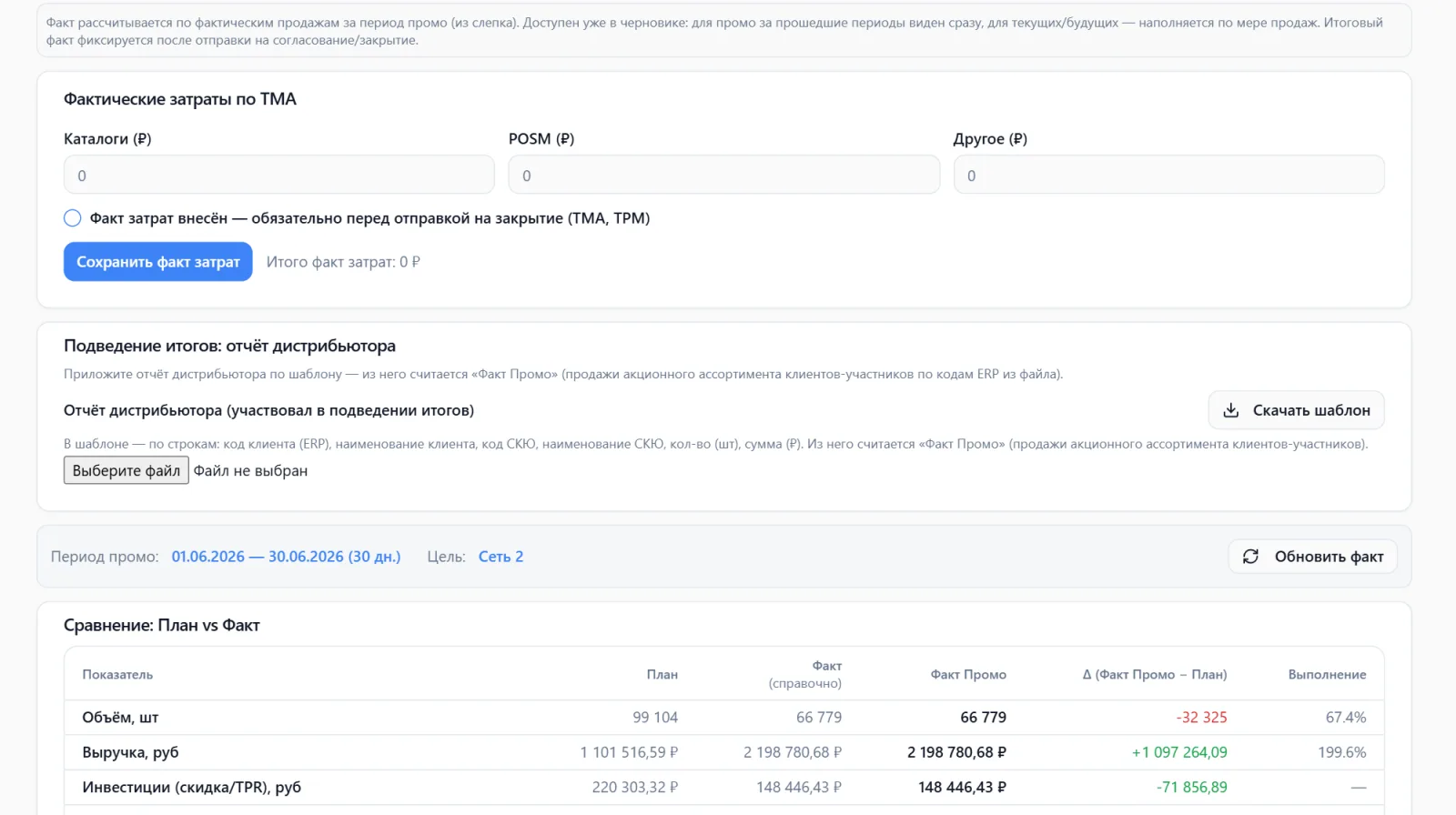Viewport: 1456px width, 815px height.
Task: Click the delta value -32 325
Action: pyautogui.click(x=1201, y=718)
